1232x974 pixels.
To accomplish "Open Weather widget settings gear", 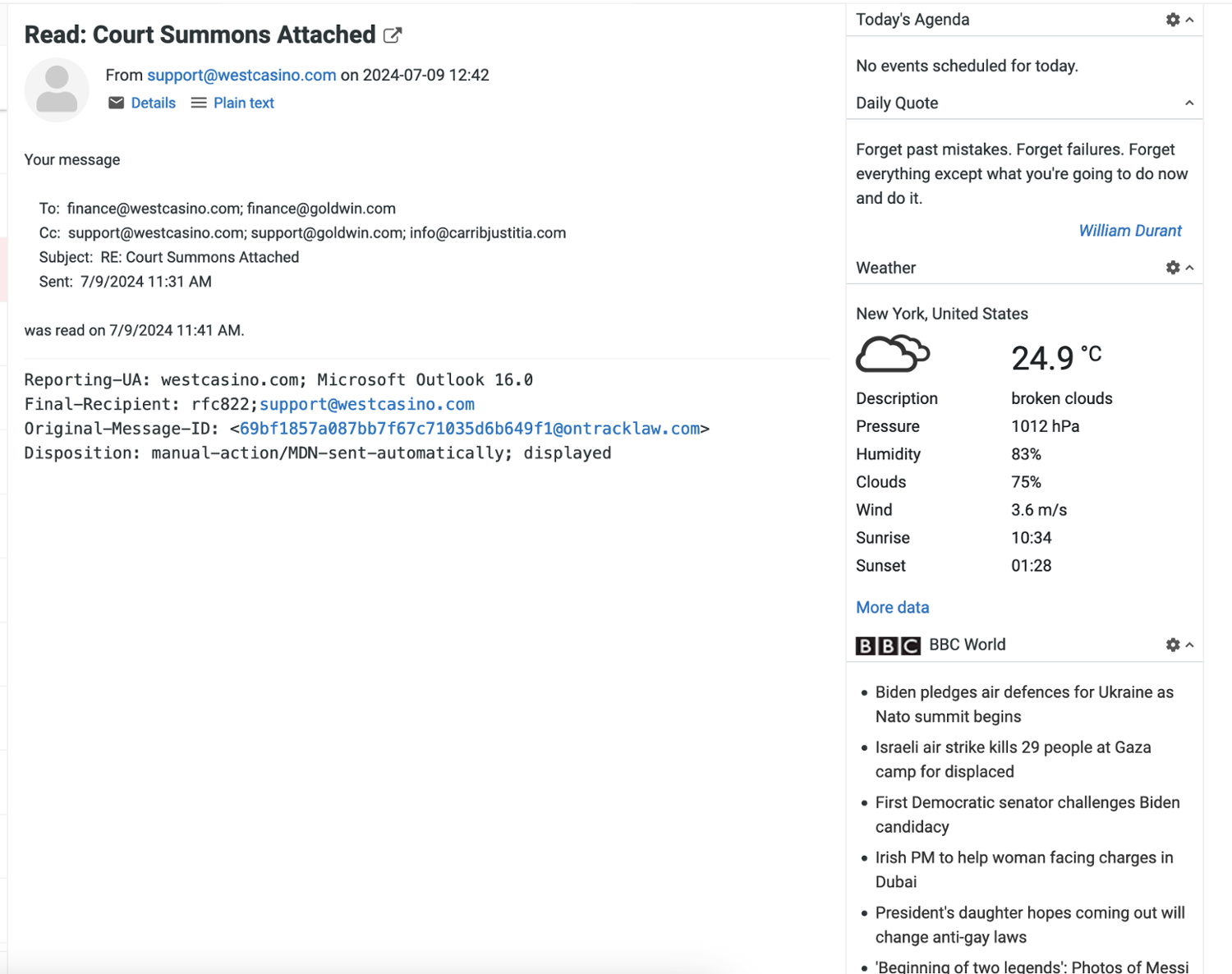I will (x=1173, y=268).
